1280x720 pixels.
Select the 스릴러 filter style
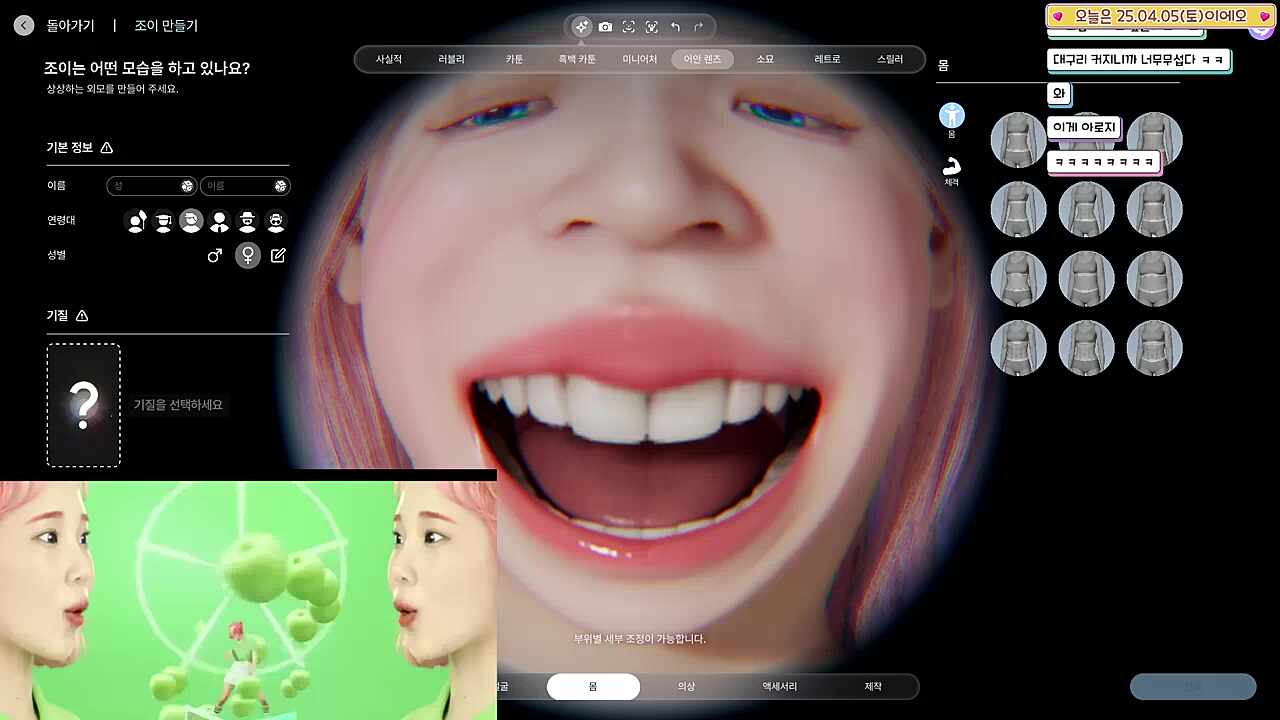click(x=890, y=59)
